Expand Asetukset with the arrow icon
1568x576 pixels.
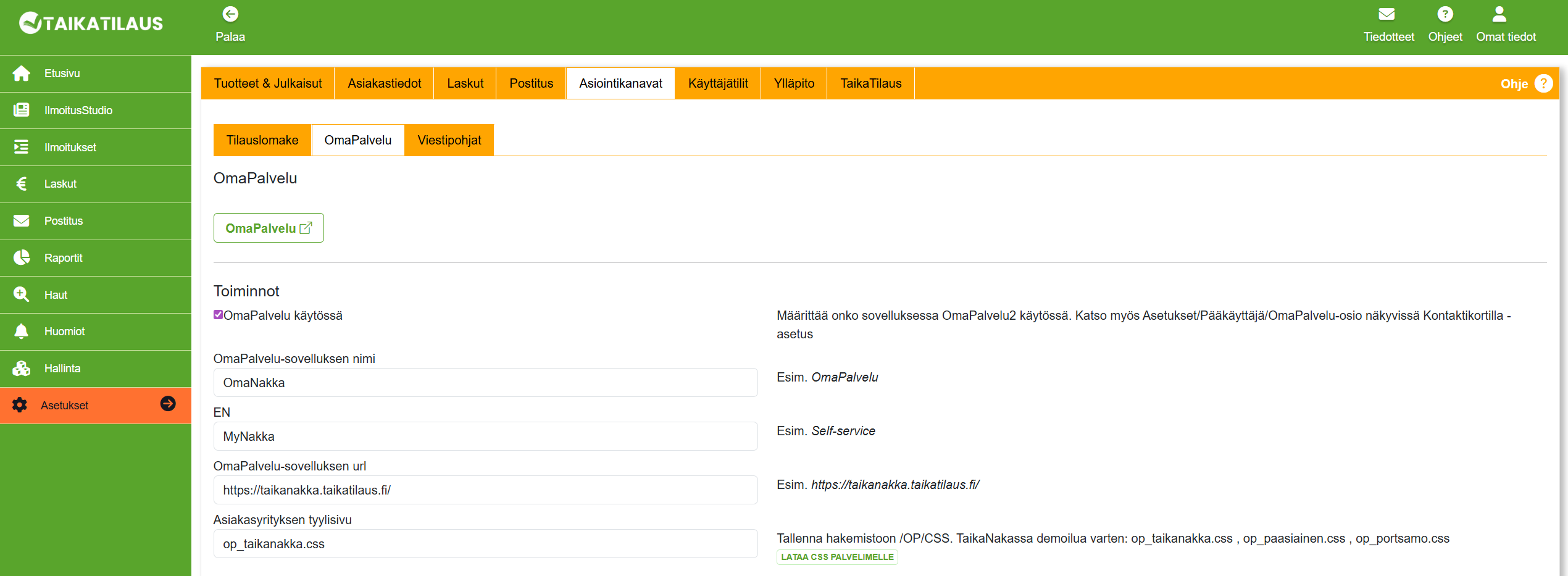pyautogui.click(x=168, y=404)
